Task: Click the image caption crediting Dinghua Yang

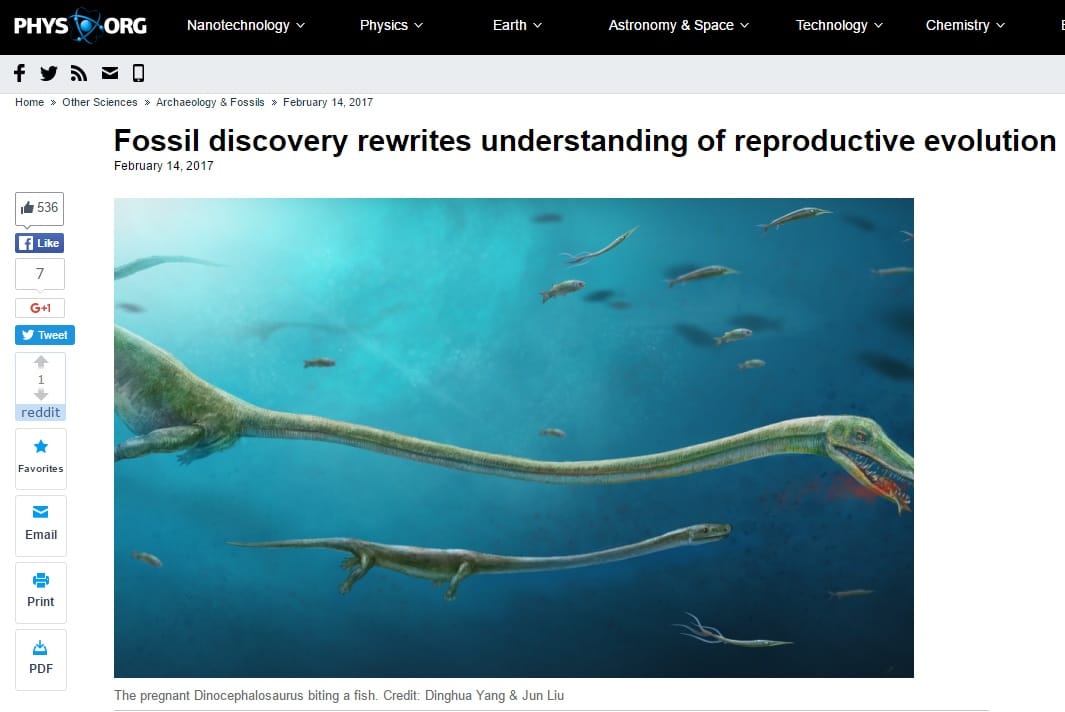Action: click(339, 696)
